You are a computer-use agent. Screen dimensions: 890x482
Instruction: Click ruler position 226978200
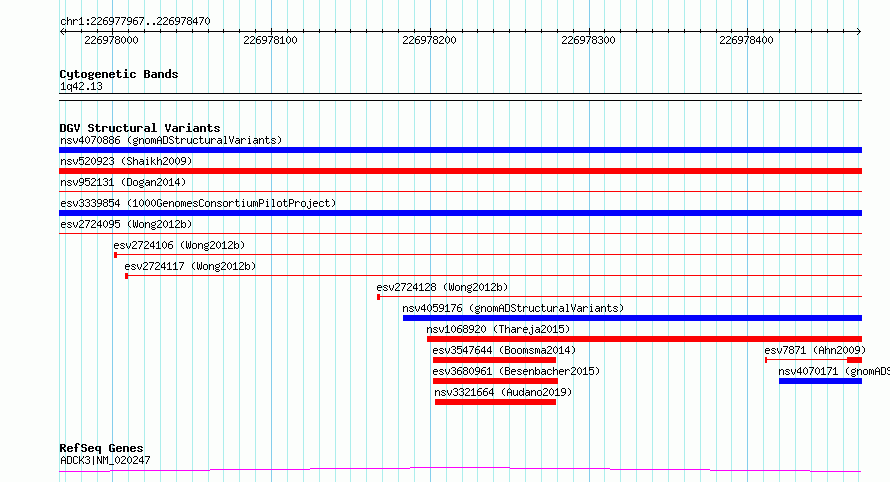[429, 40]
